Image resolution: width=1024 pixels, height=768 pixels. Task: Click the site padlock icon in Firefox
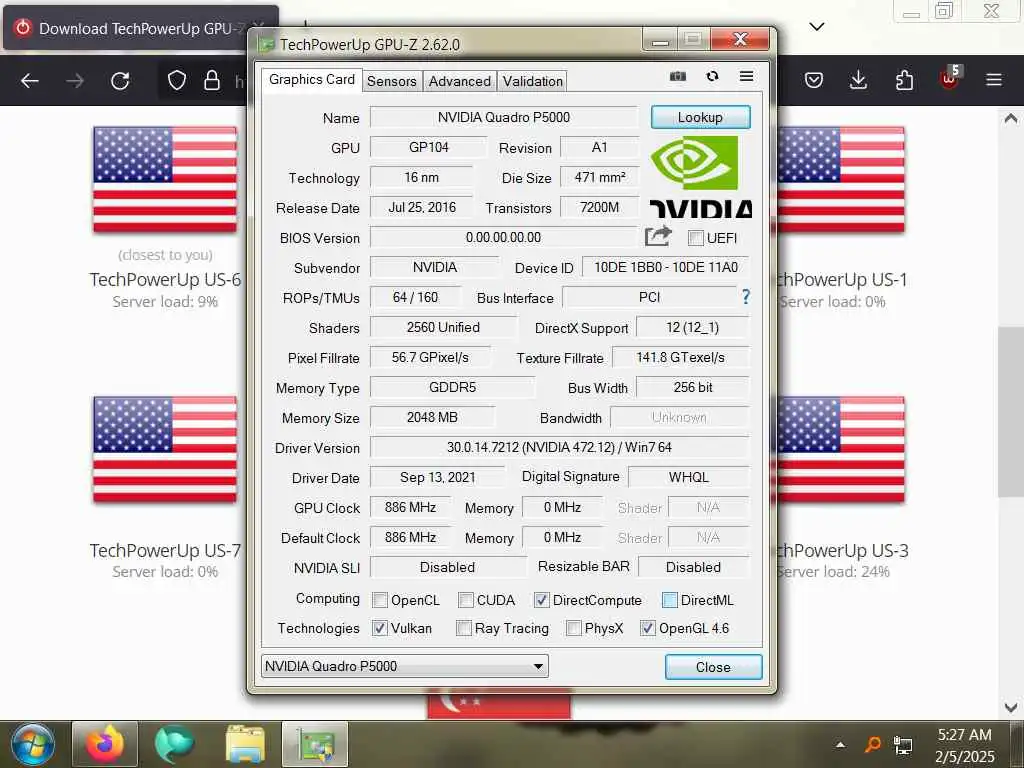click(212, 81)
